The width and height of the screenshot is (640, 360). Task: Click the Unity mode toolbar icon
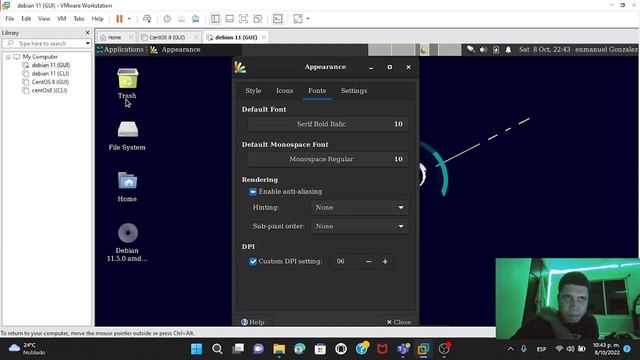258,19
